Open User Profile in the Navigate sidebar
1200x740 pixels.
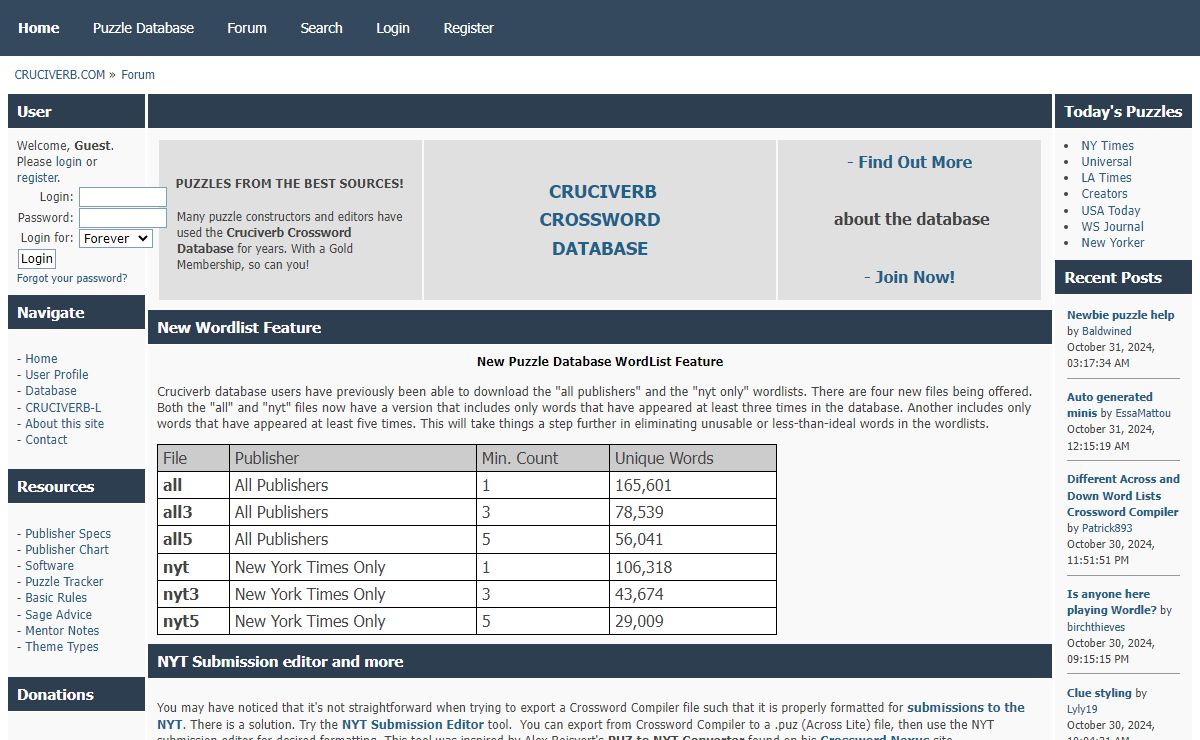click(57, 375)
